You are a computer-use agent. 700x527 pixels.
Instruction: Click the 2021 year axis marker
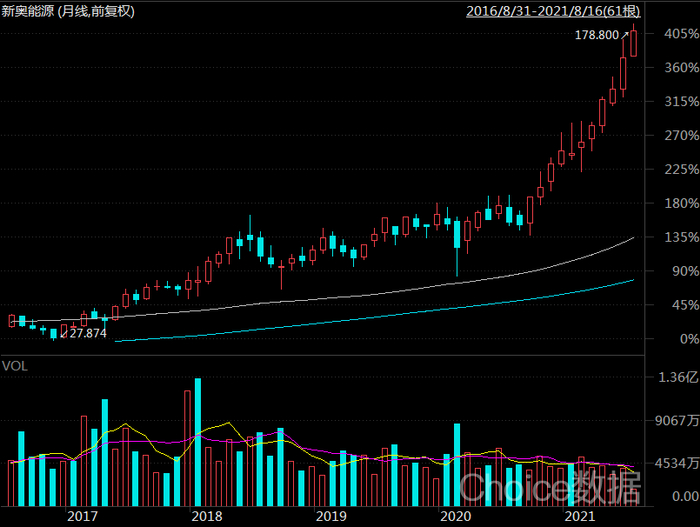tap(579, 516)
